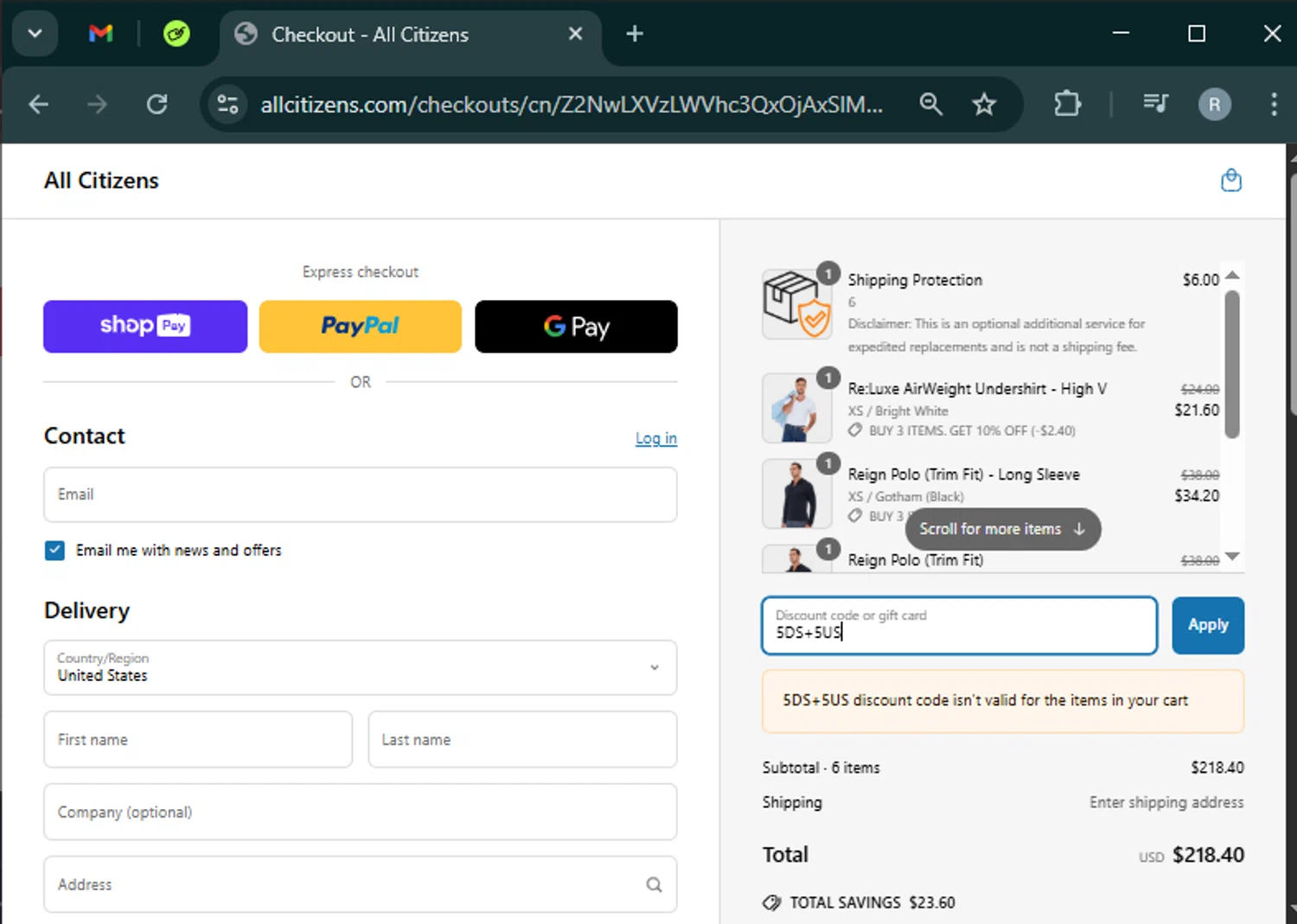Screen dimensions: 1297x924
Task: Reload the checkout page
Action: (x=157, y=105)
